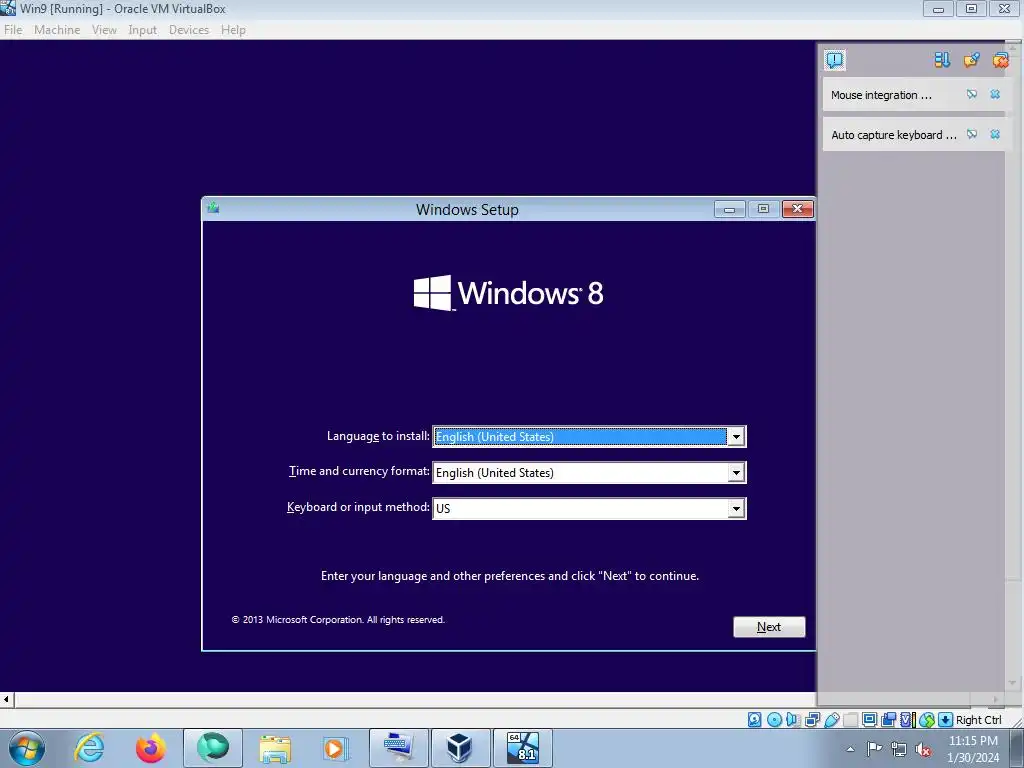
Task: Open the Input menu
Action: pyautogui.click(x=142, y=30)
